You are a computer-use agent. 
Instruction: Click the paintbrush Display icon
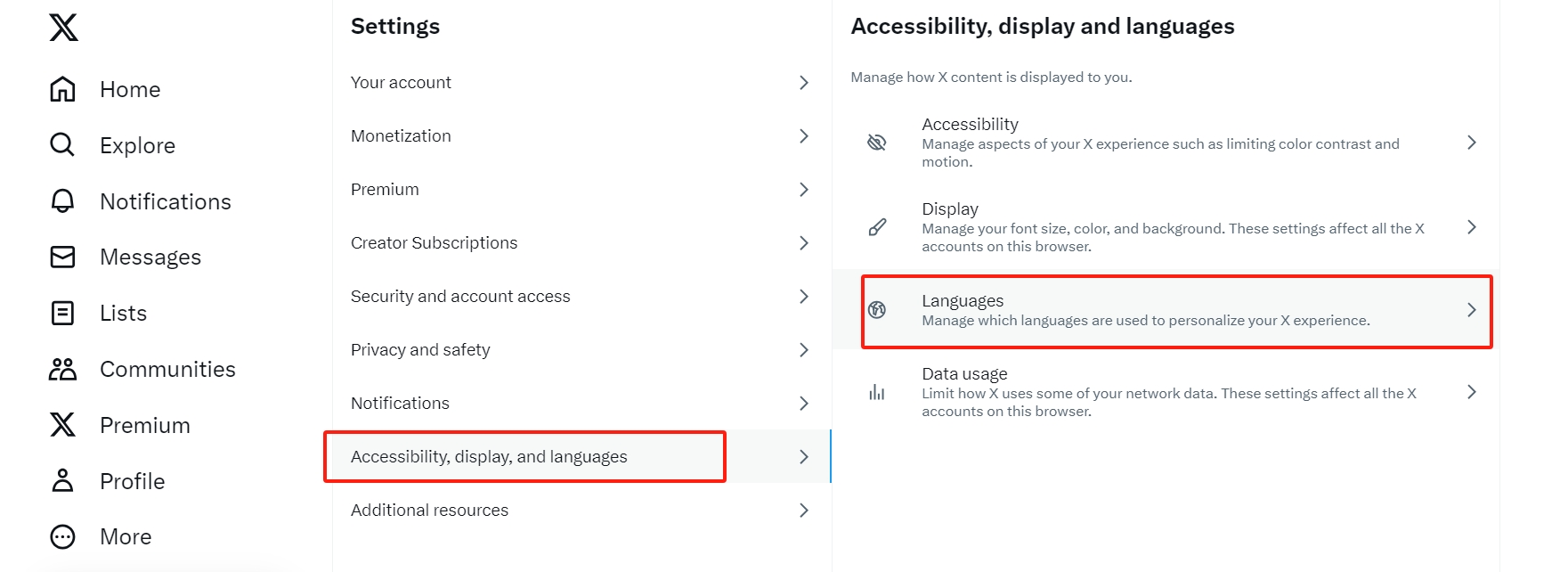click(877, 227)
